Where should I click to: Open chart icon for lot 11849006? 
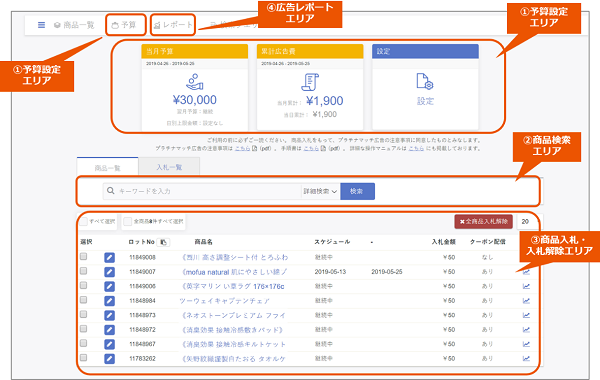point(527,286)
